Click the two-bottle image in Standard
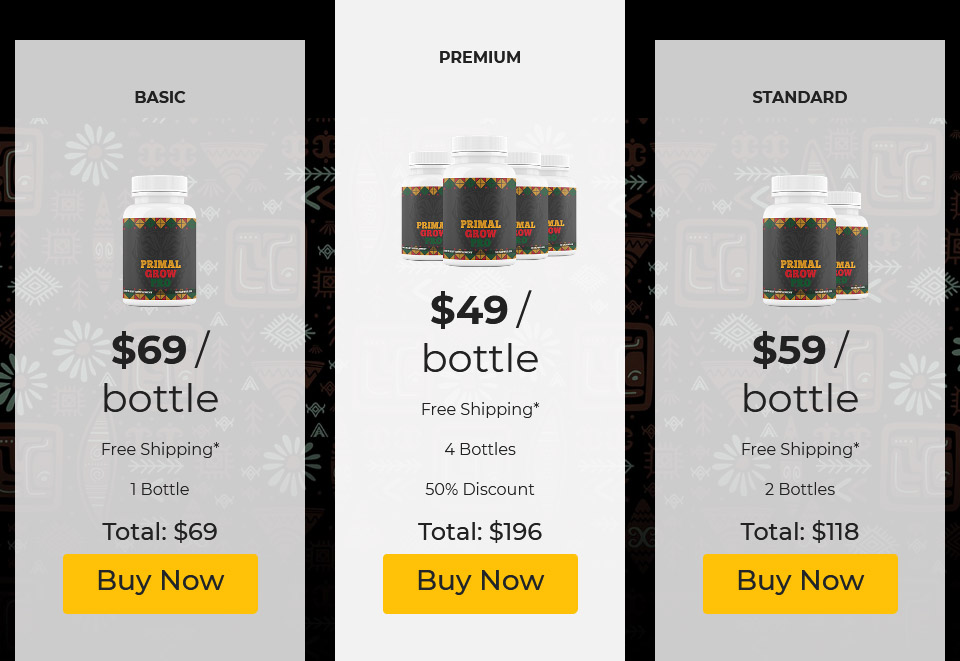Viewport: 960px width, 661px height. [x=815, y=241]
